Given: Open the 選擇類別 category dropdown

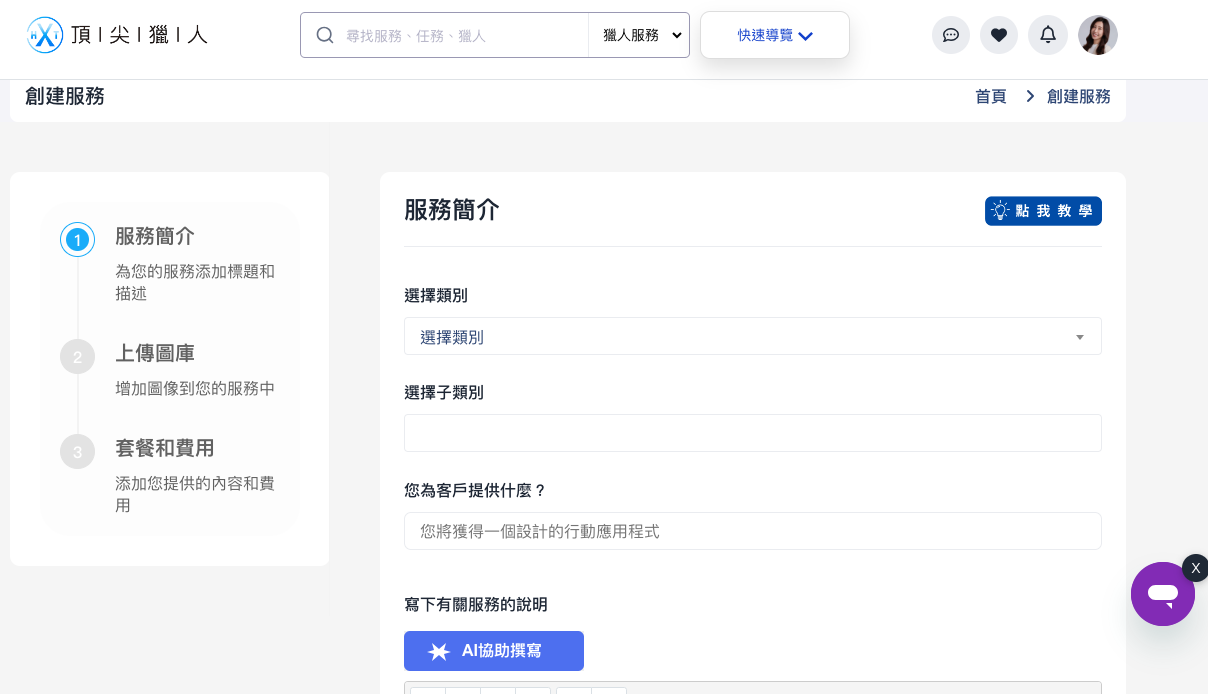Looking at the screenshot, I should (753, 336).
